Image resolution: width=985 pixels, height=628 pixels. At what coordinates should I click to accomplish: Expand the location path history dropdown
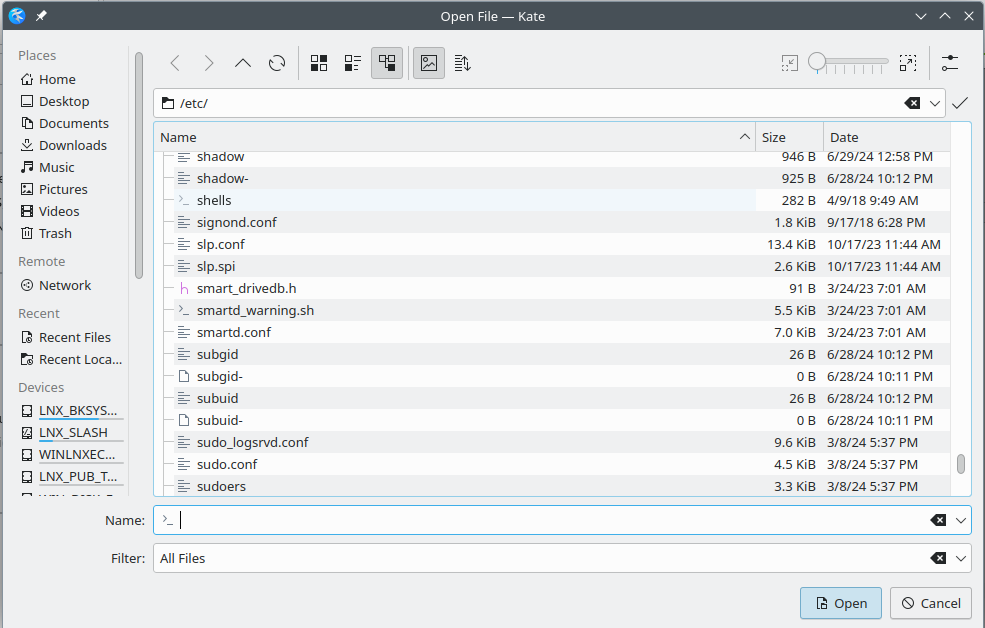[935, 103]
